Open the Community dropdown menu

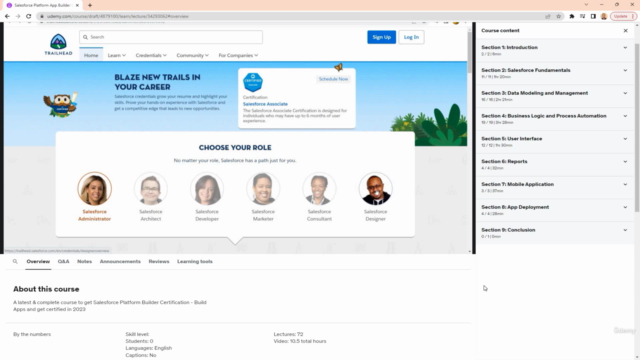(x=192, y=55)
